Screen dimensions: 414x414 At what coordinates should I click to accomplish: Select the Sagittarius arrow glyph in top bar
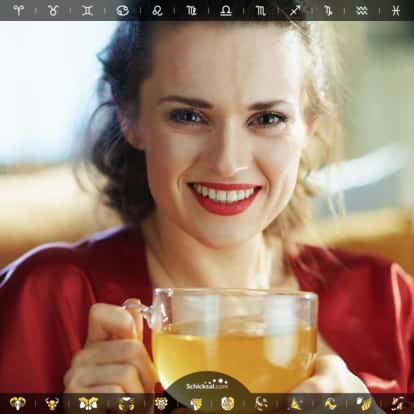[295, 10]
